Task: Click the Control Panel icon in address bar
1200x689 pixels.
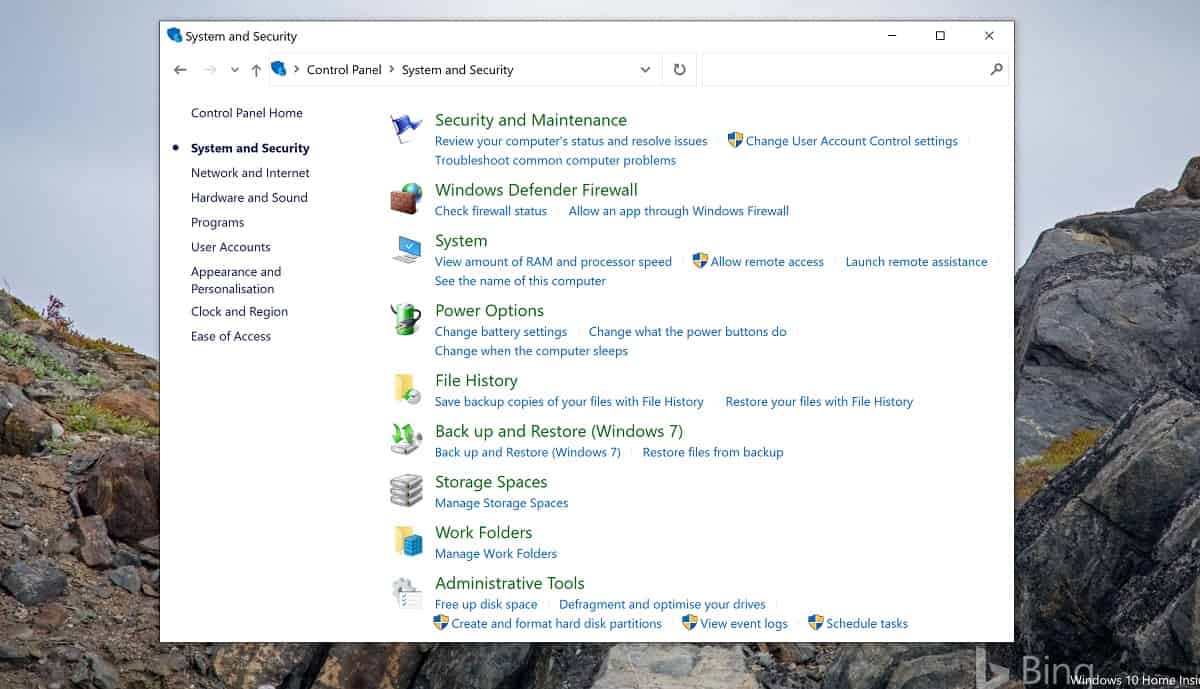Action: (x=279, y=69)
